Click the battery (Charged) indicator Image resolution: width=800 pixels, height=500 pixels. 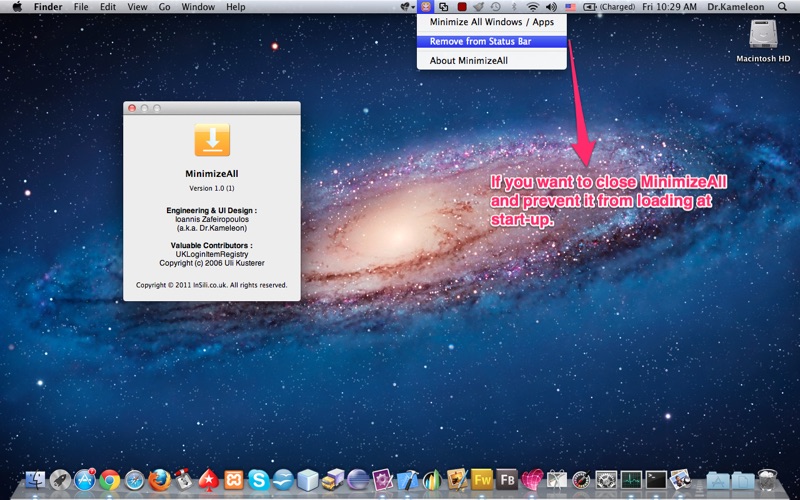[x=609, y=7]
